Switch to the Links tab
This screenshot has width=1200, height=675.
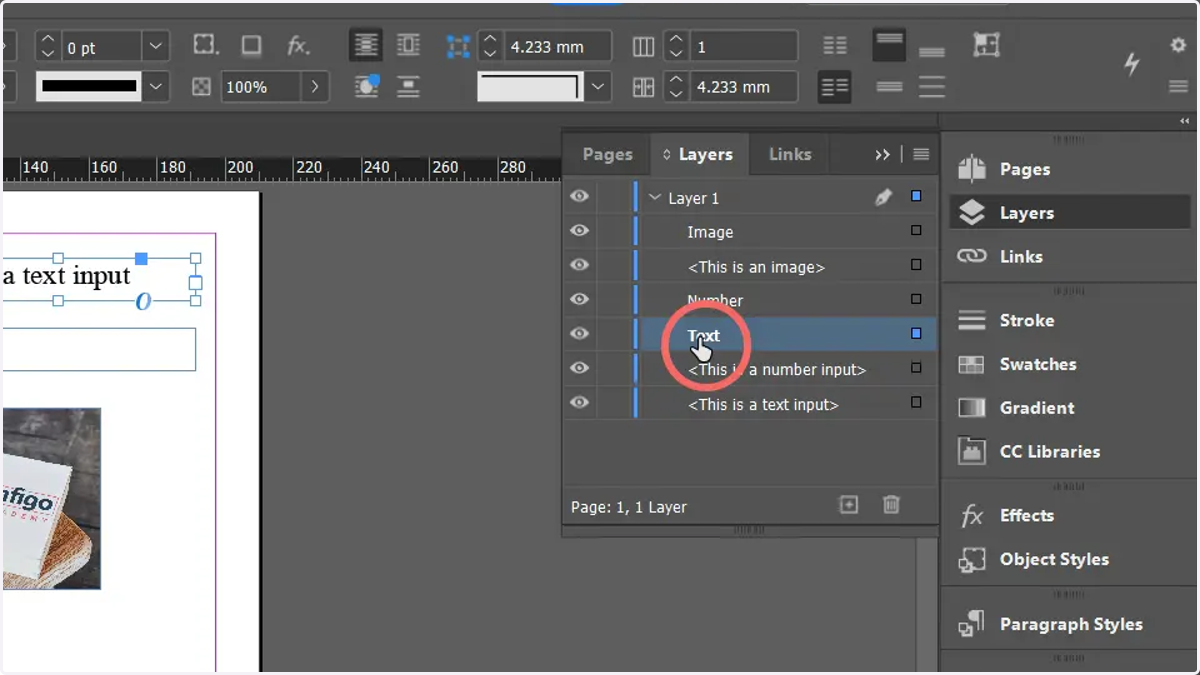coord(790,155)
